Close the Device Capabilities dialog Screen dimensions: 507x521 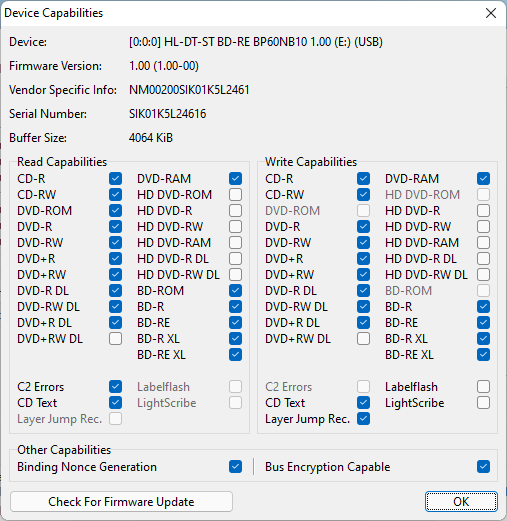tap(491, 13)
